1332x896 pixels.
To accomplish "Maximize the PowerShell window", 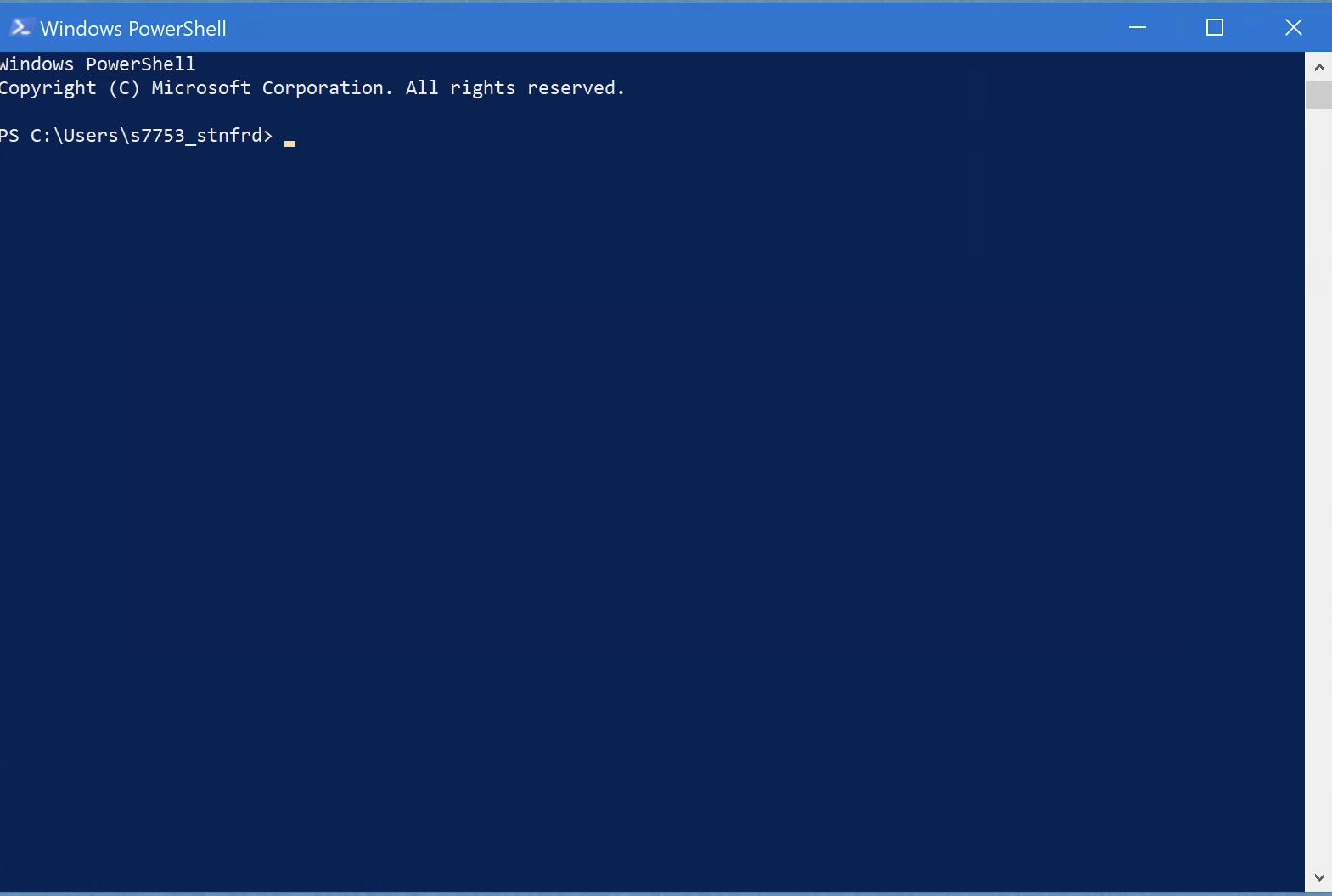I will tap(1215, 26).
